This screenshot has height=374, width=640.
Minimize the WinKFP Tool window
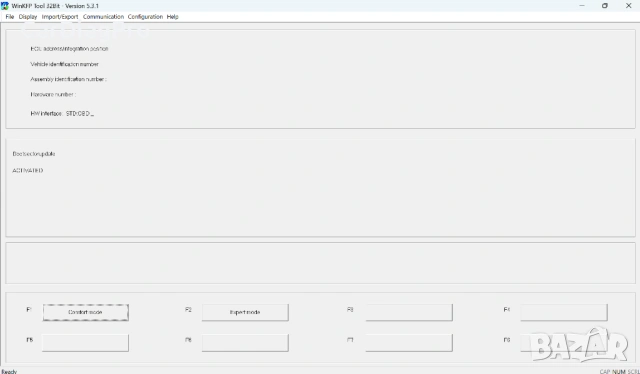(582, 6)
